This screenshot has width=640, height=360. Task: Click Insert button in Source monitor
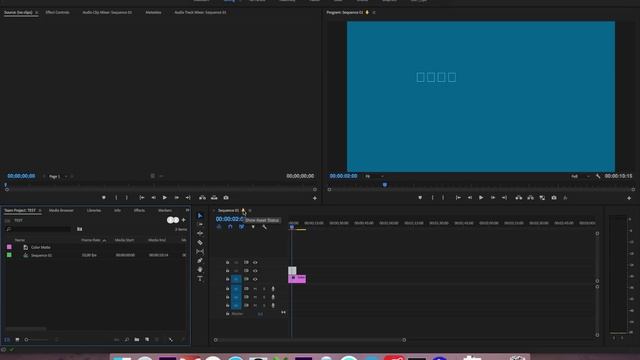(202, 198)
